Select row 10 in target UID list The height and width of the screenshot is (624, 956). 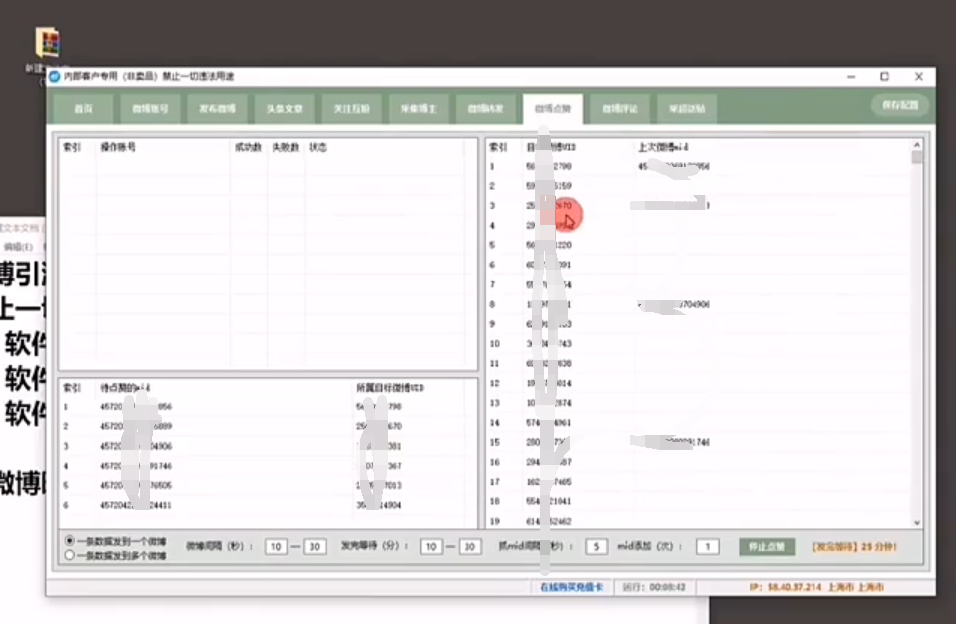(700, 344)
